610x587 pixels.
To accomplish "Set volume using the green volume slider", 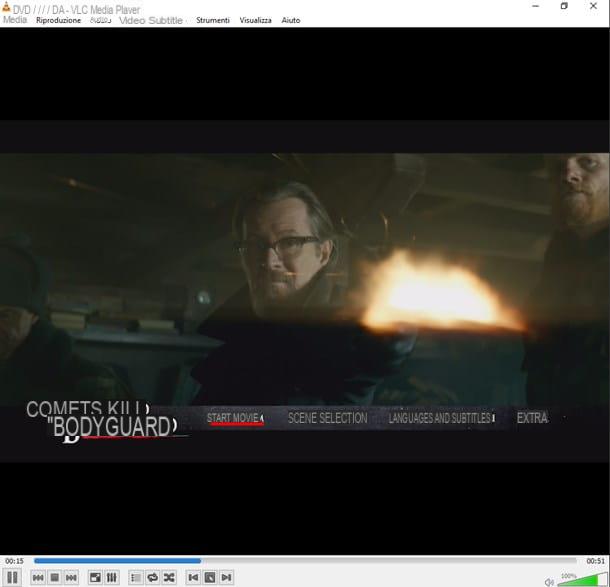I will pyautogui.click(x=582, y=579).
